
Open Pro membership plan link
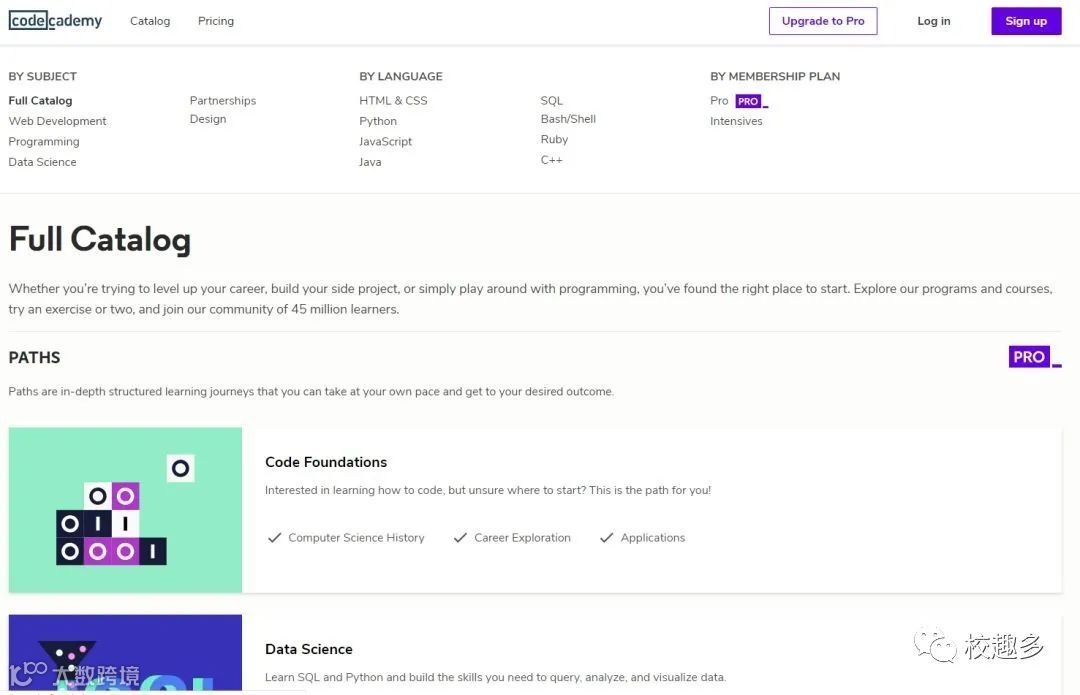click(719, 101)
